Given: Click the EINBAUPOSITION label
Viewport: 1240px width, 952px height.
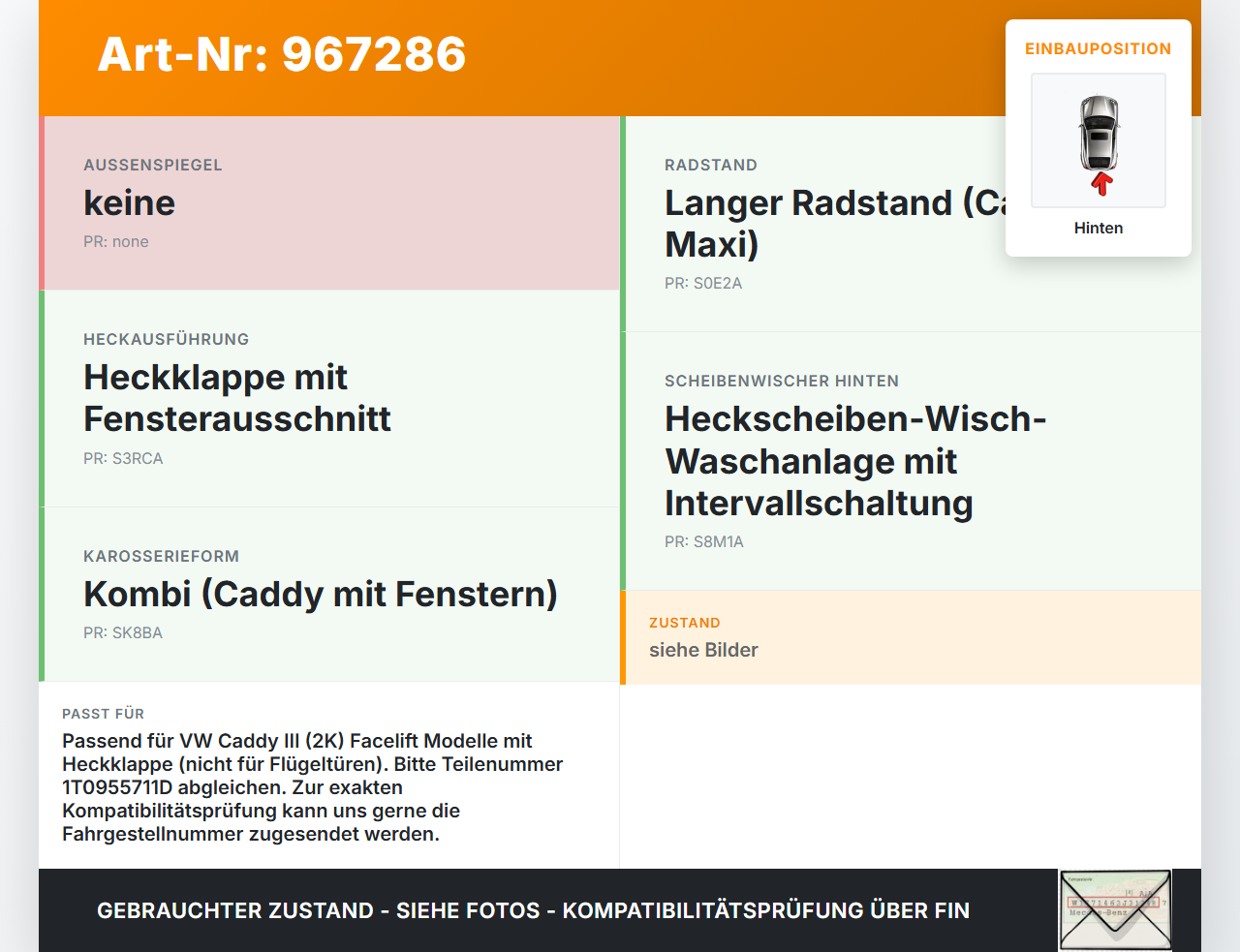Looking at the screenshot, I should click(x=1099, y=48).
